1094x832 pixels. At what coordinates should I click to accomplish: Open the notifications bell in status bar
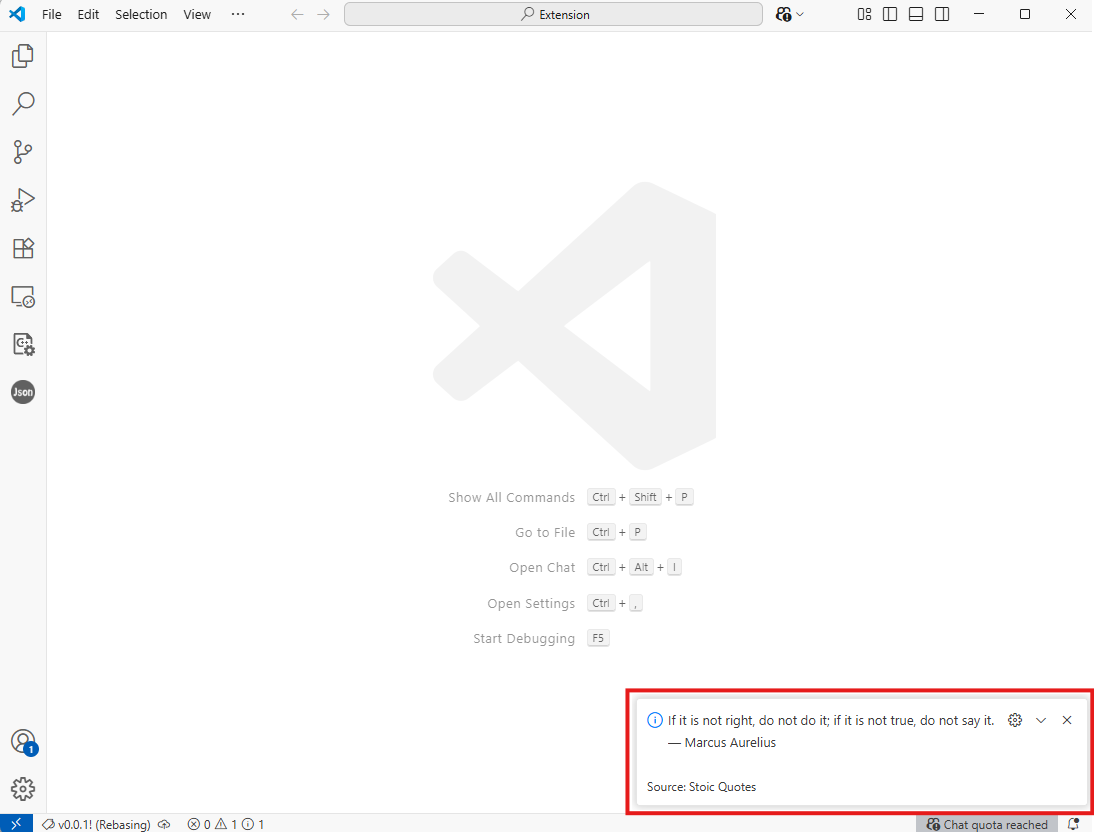(x=1074, y=824)
